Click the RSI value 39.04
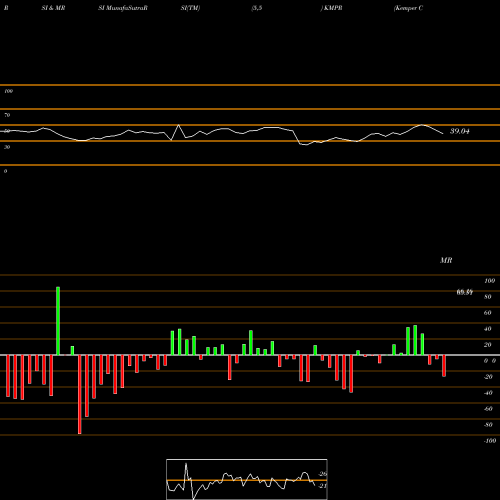500x500 pixels. (x=460, y=131)
